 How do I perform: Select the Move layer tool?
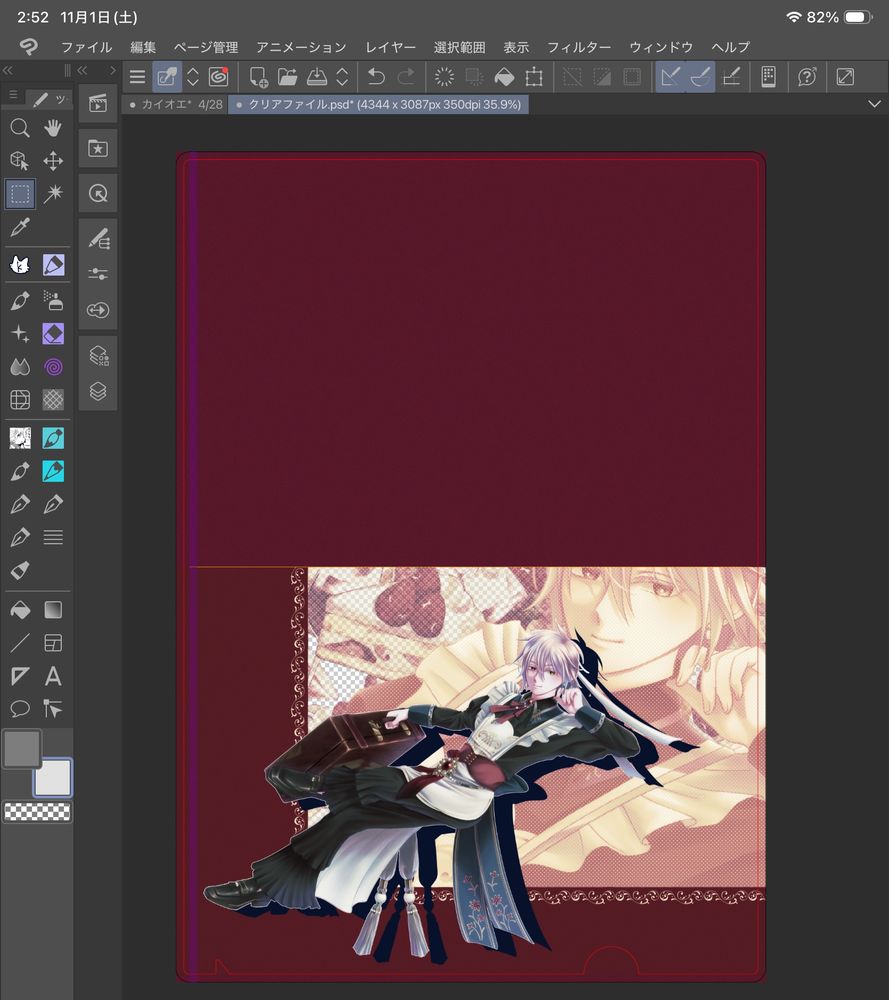(53, 161)
